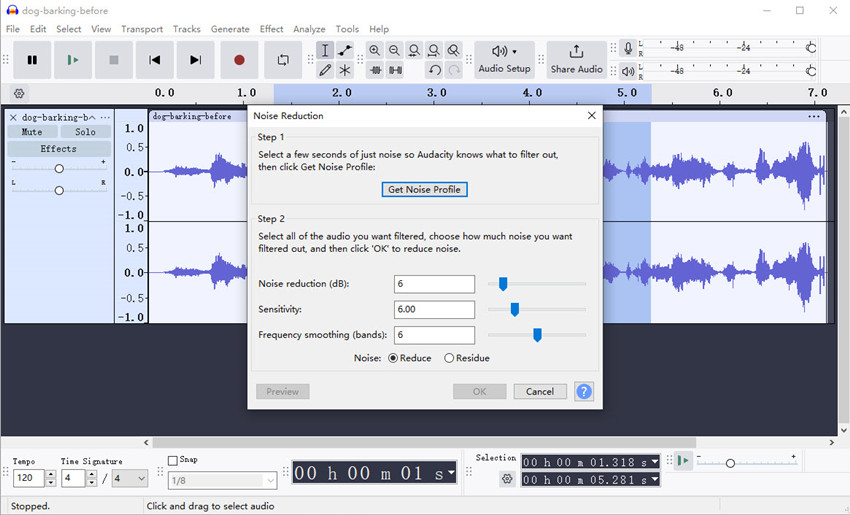Close the Noise Reduction dialog

(x=591, y=115)
